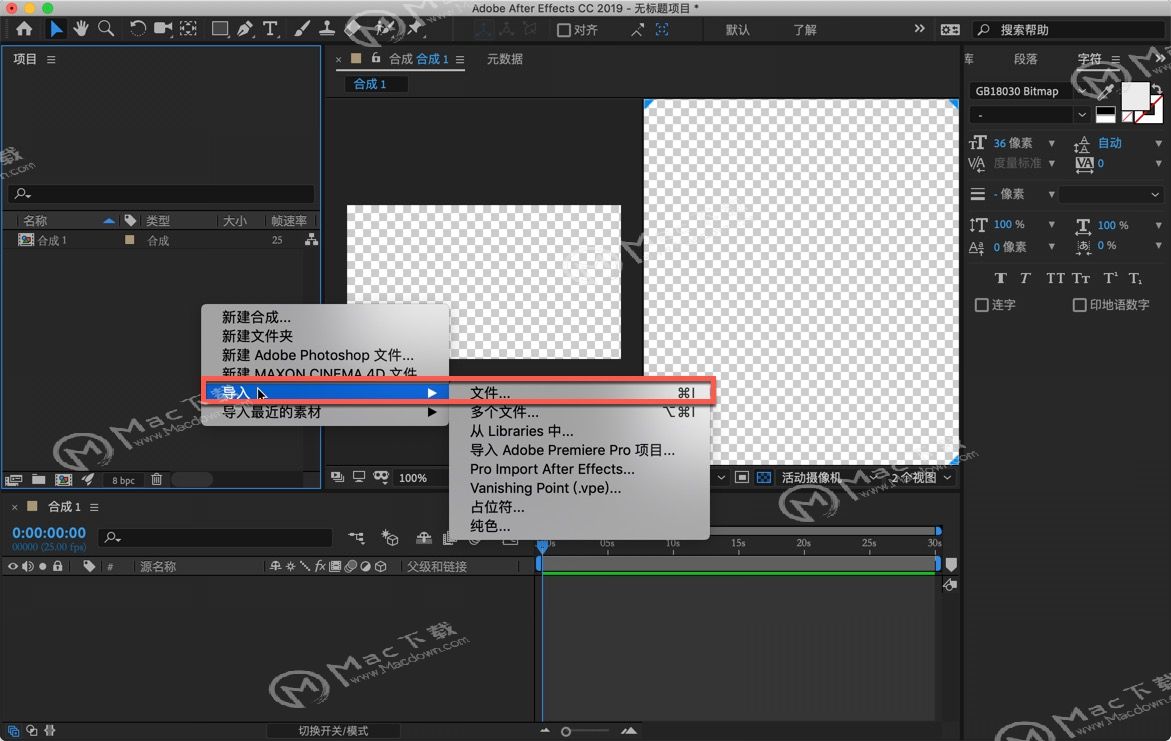Swap fill and stroke colors
Viewport: 1171px width, 741px height.
coord(1156,89)
